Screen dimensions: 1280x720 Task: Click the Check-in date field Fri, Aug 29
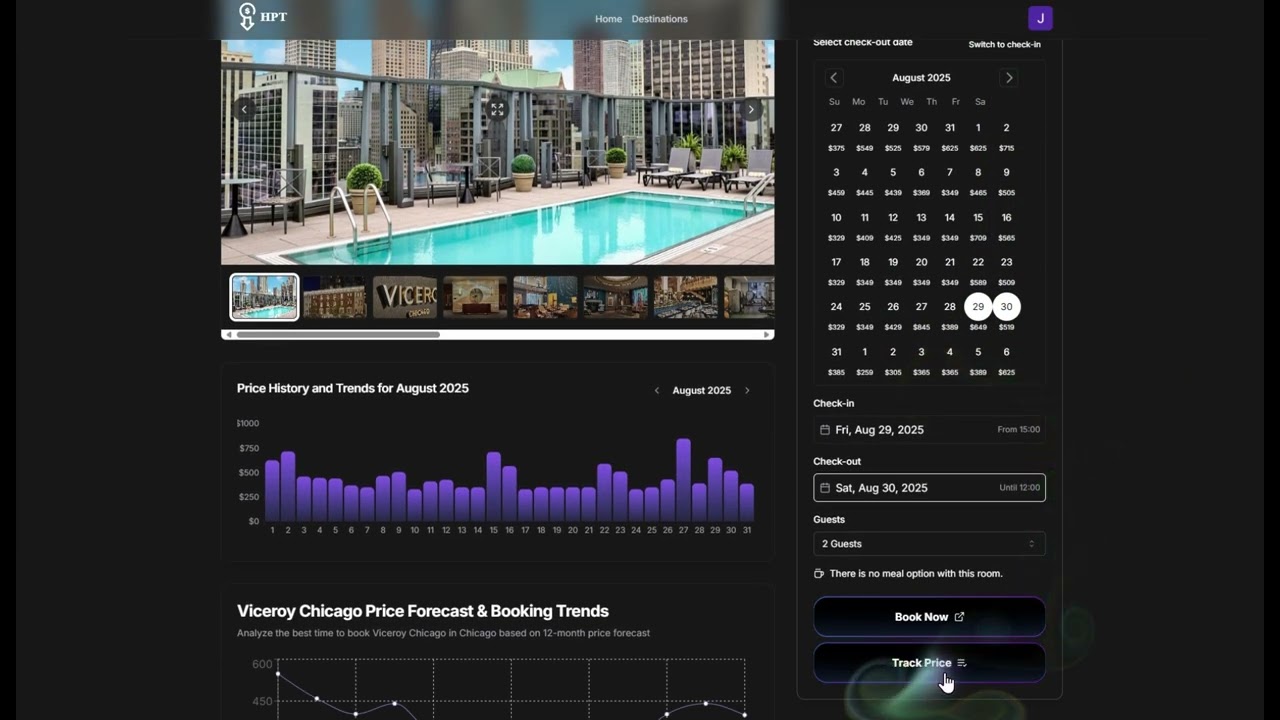coord(929,430)
